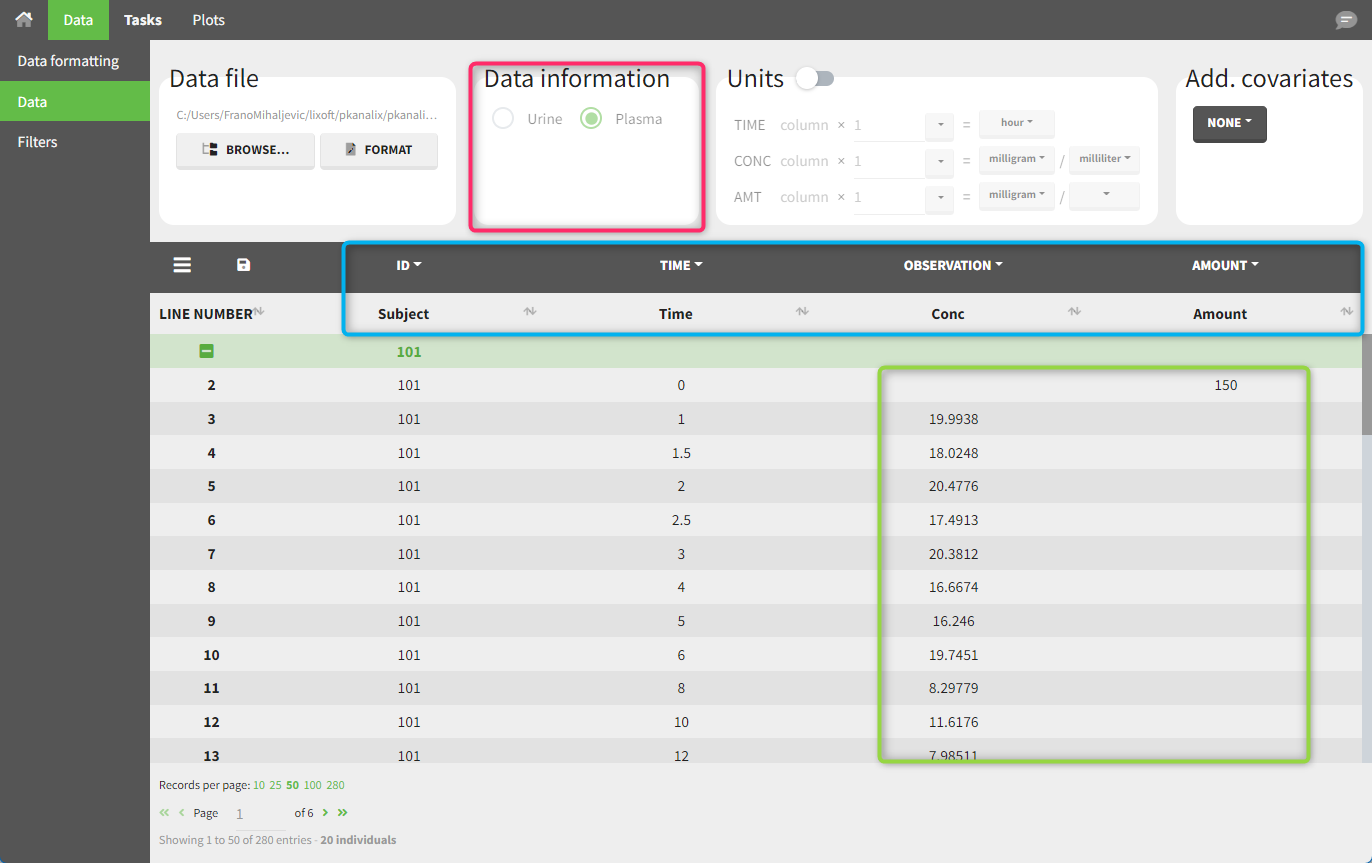Open the OBSERVATION column type dropdown
Image resolution: width=1372 pixels, height=863 pixels.
point(952,265)
